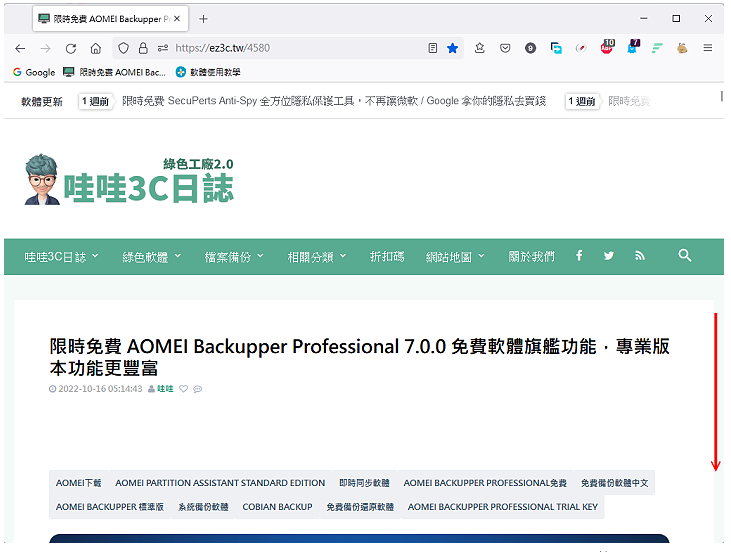731x552 pixels.
Task: Open a new browser tab
Action: click(x=203, y=19)
